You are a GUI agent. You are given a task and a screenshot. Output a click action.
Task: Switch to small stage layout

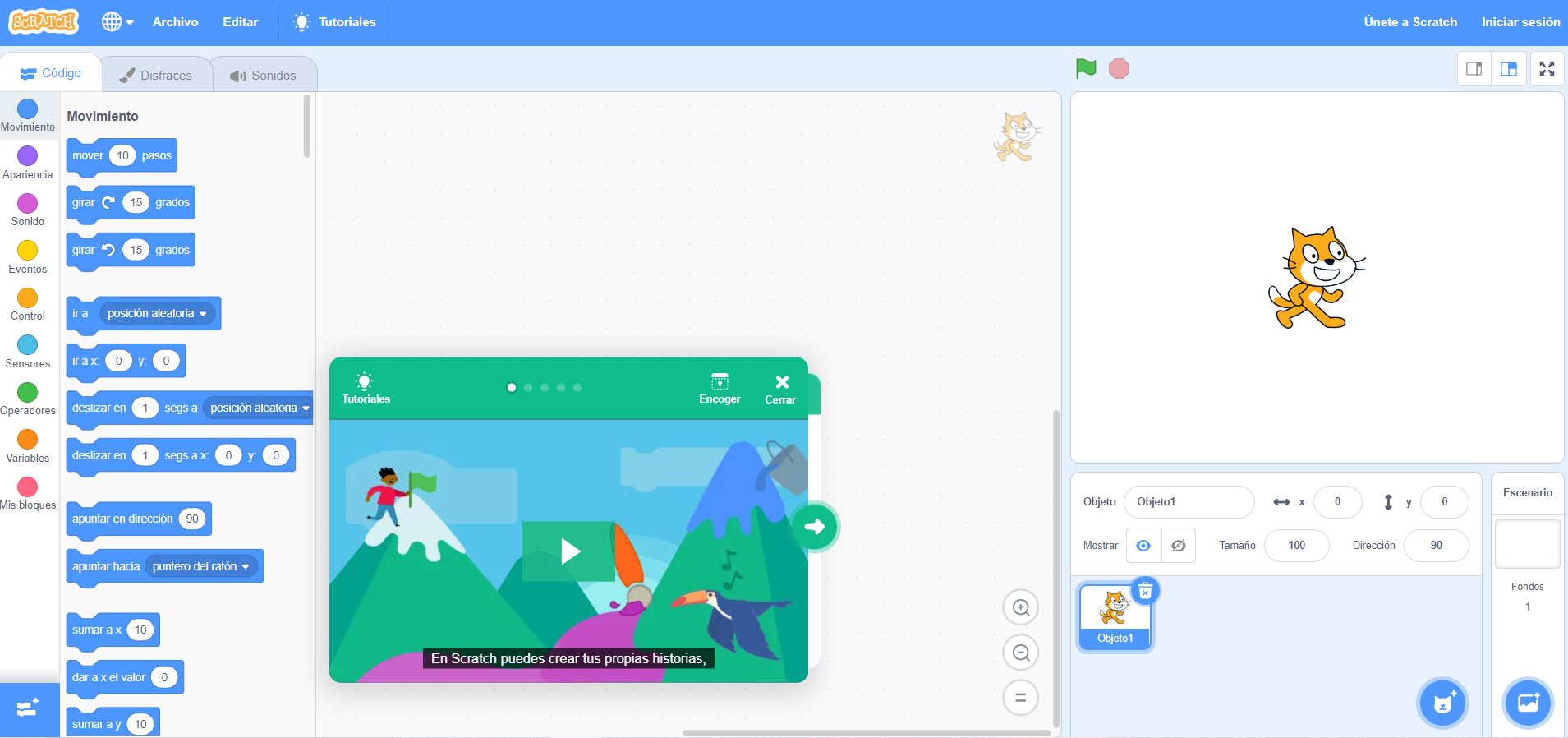(1474, 69)
